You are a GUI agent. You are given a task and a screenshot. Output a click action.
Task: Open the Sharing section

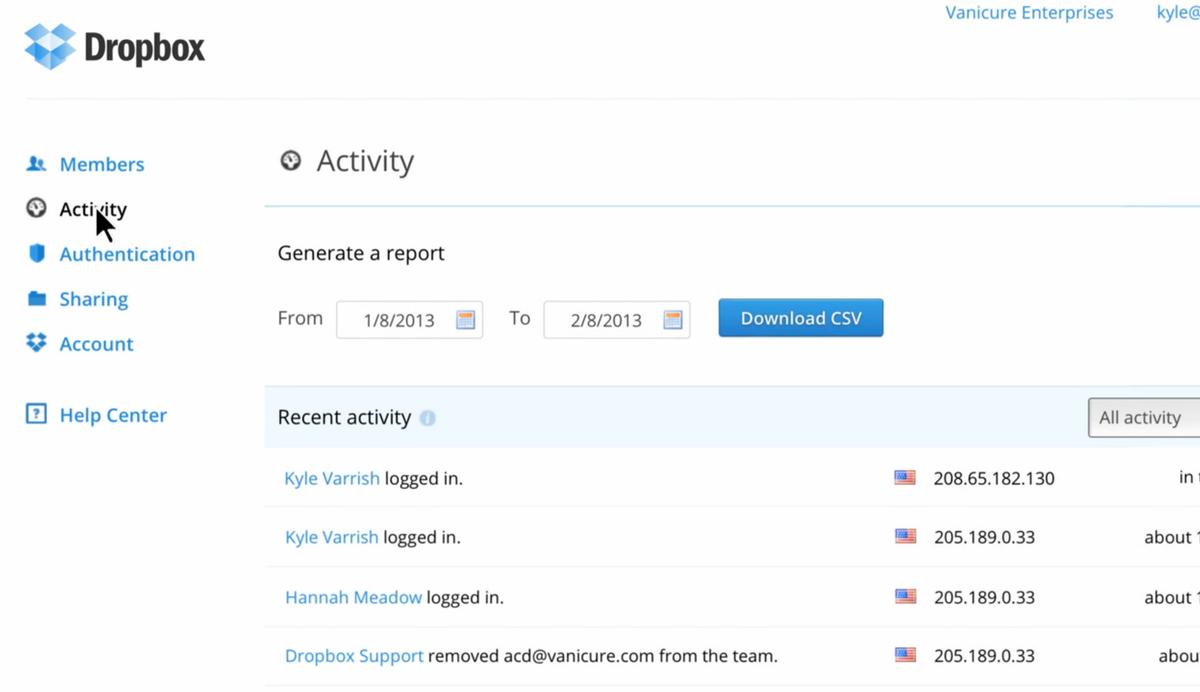pyautogui.click(x=94, y=299)
